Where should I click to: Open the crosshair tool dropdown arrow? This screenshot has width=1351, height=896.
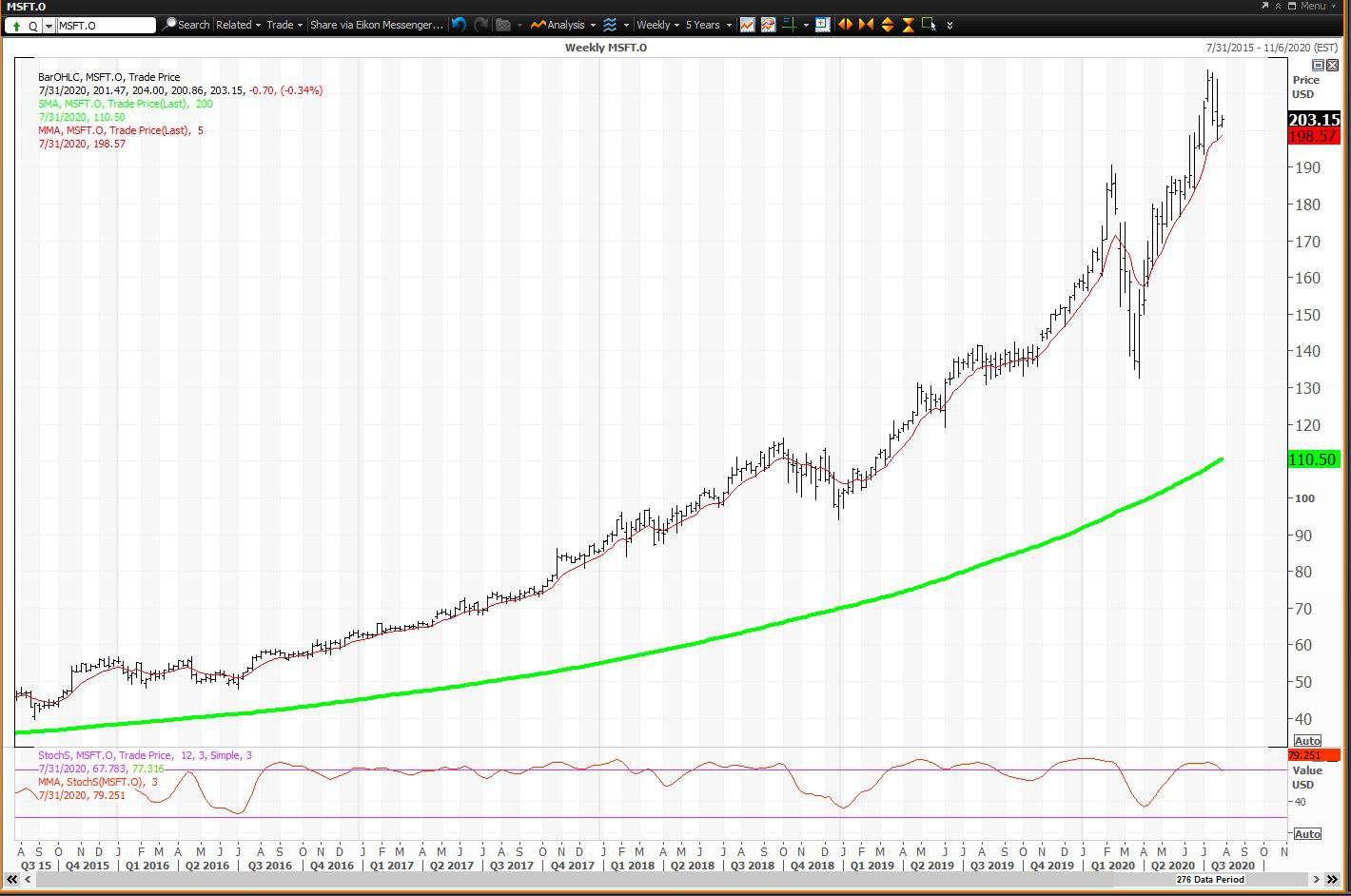(805, 25)
